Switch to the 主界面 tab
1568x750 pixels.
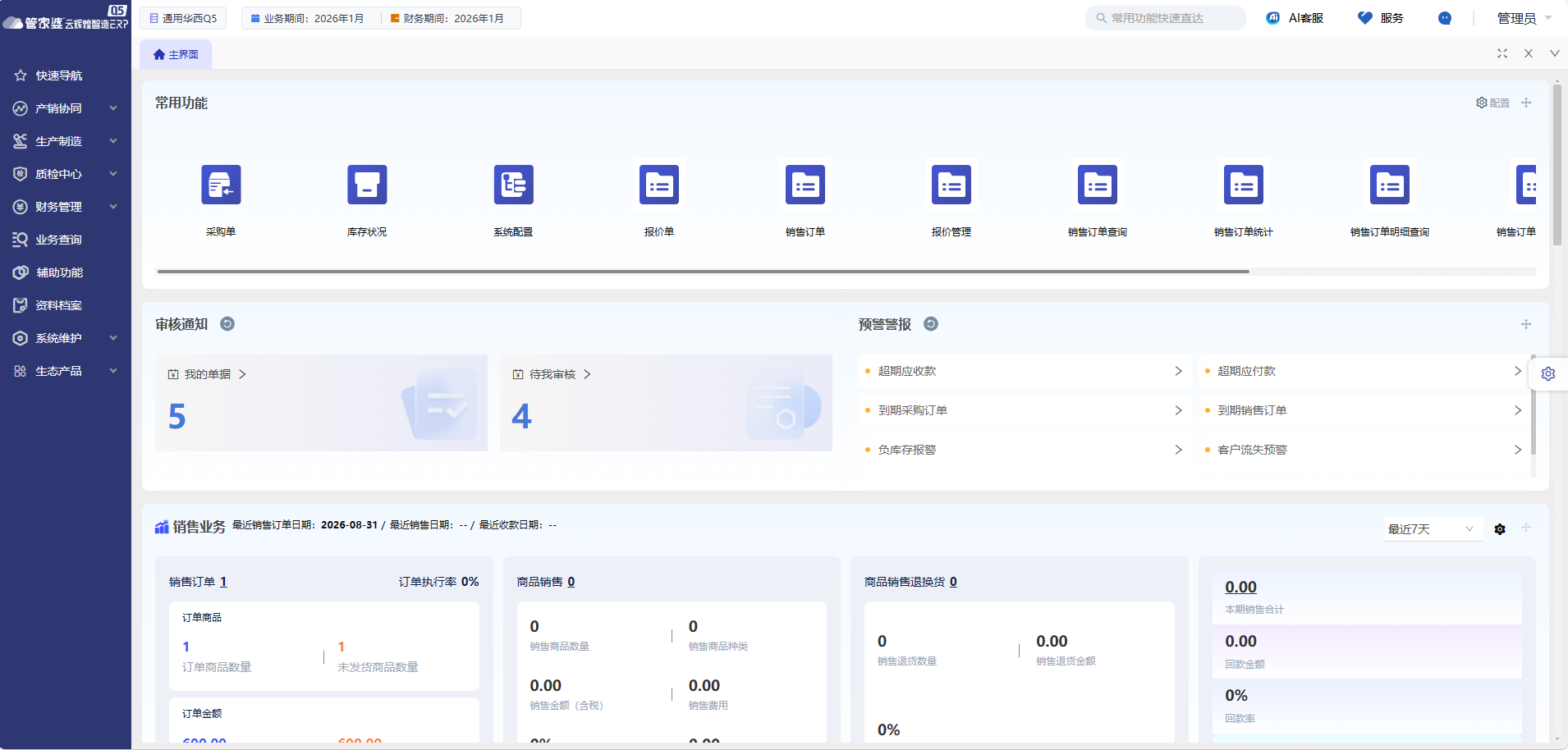point(176,54)
